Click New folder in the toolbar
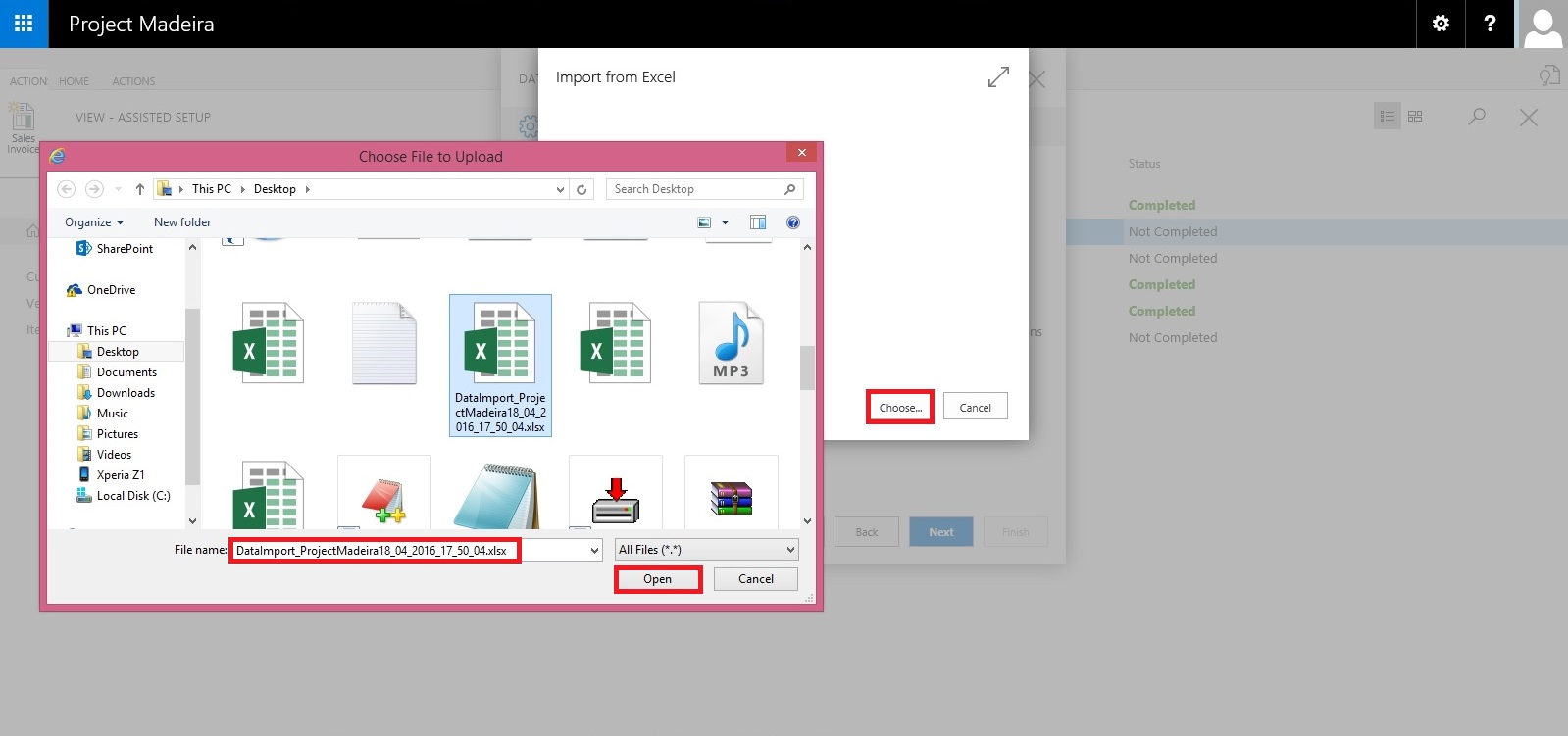This screenshot has height=736, width=1568. point(182,222)
